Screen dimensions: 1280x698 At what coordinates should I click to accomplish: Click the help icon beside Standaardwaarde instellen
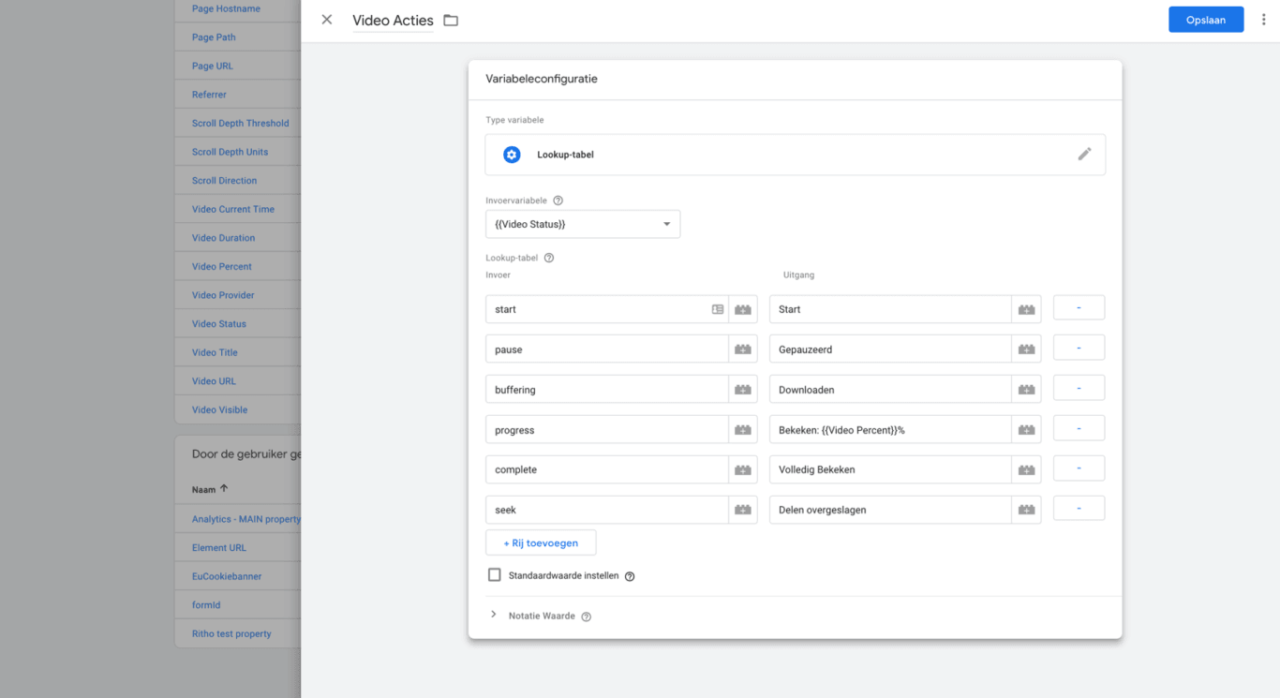(629, 575)
